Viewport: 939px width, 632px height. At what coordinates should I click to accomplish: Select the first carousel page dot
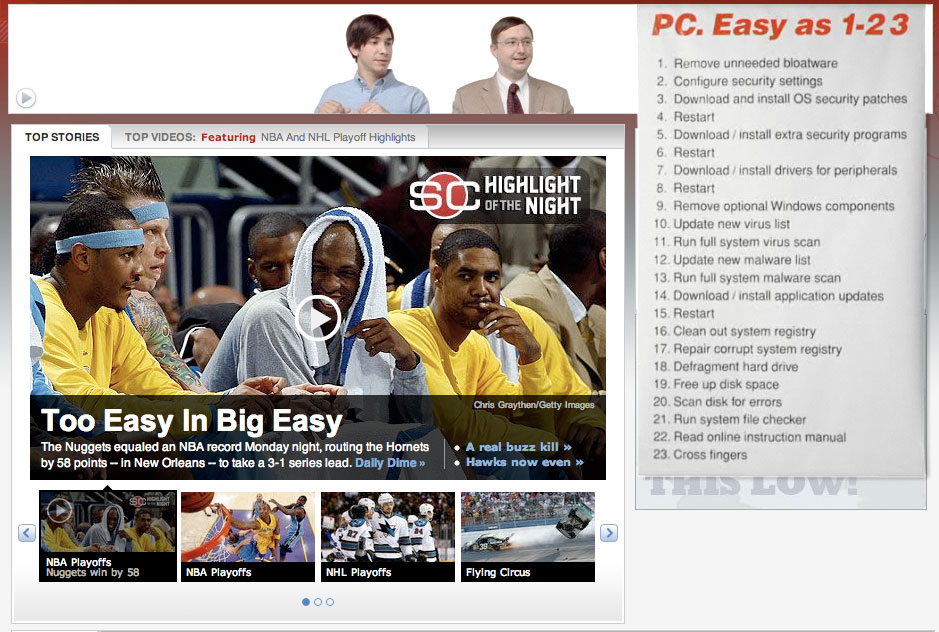click(306, 601)
